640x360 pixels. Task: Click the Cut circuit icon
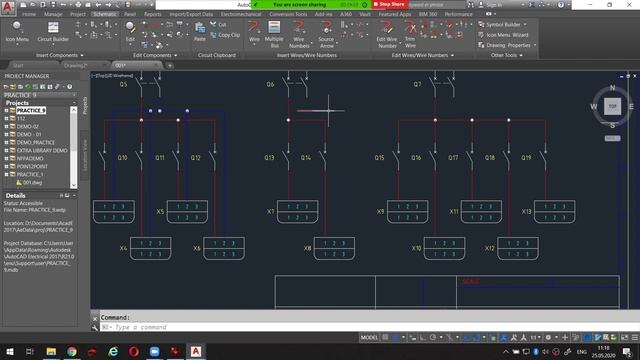click(218, 24)
